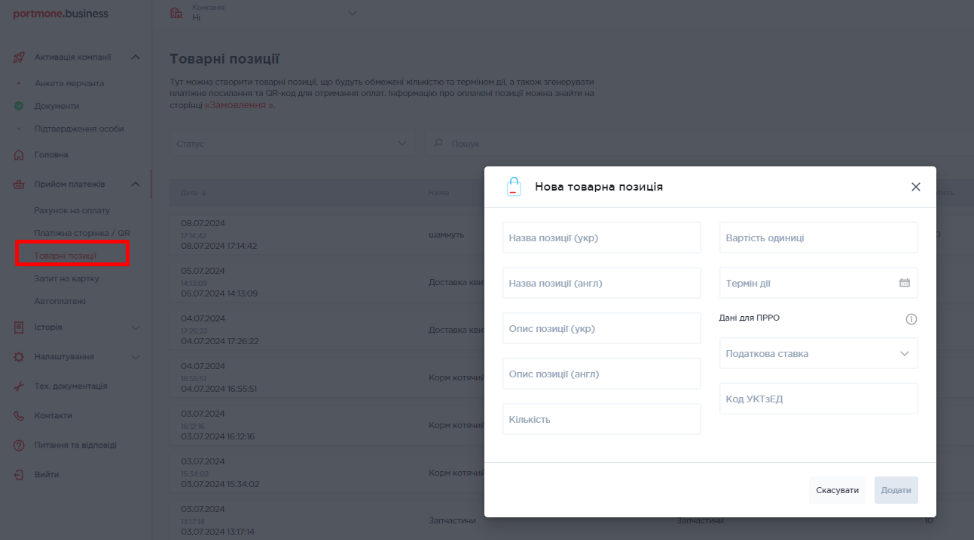Select Товарні позиції in sidebar

click(65, 256)
